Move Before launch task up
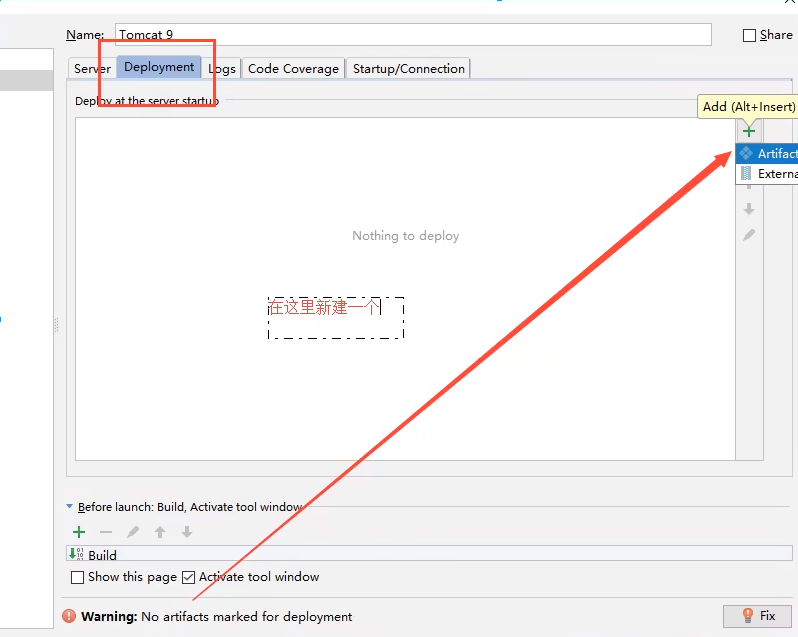This screenshot has height=637, width=798. 159,532
